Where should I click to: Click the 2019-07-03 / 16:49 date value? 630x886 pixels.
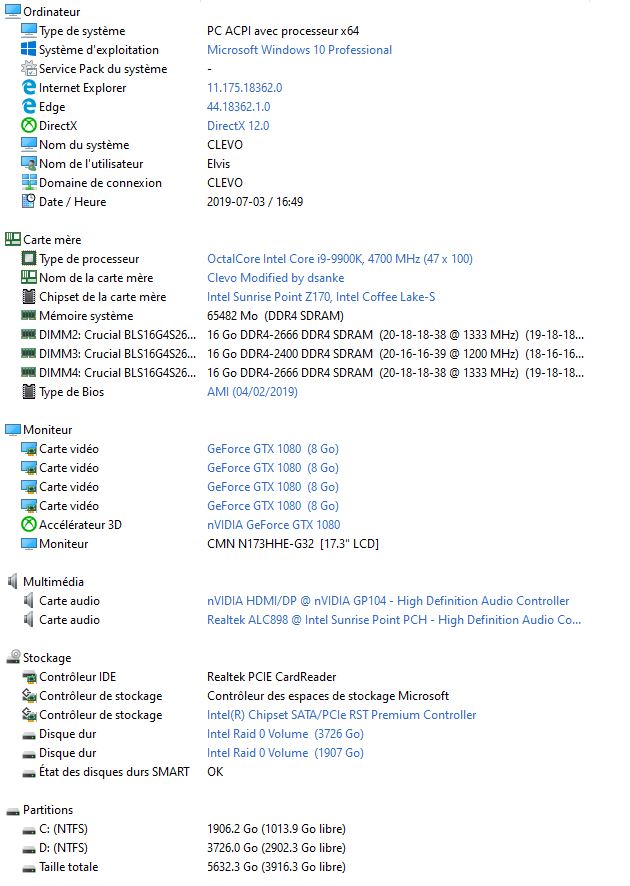[255, 202]
